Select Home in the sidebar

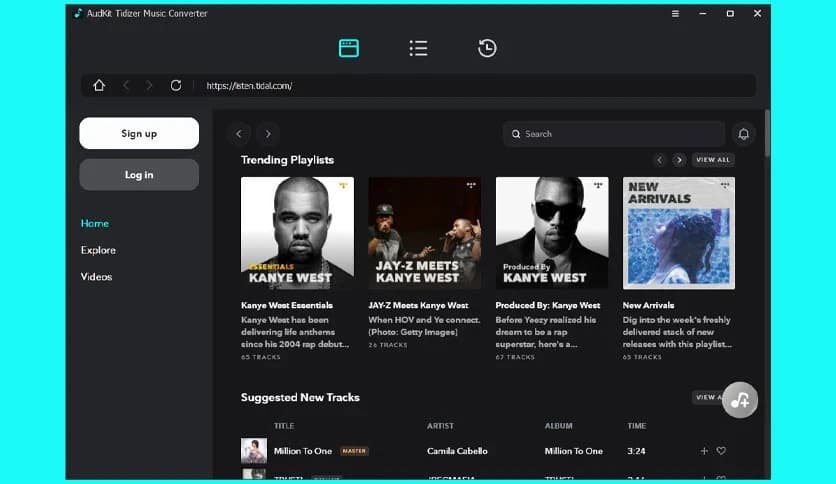[95, 223]
